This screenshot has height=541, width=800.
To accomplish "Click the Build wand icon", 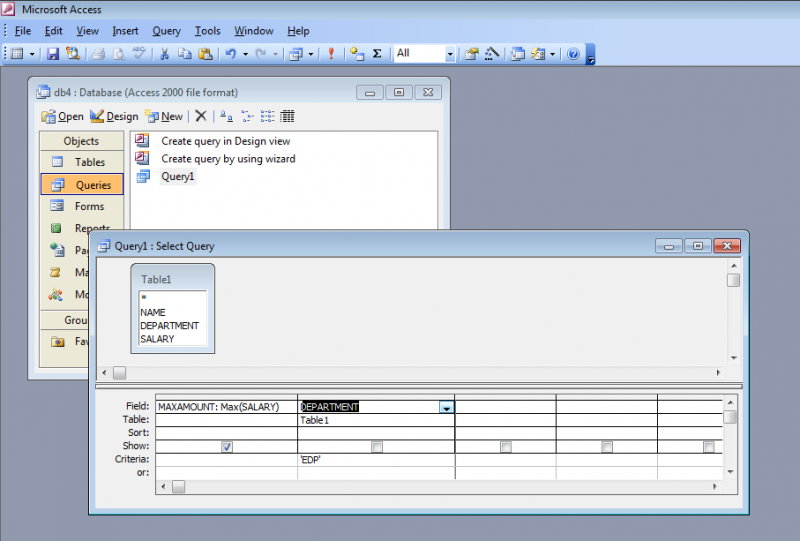I will coord(492,53).
